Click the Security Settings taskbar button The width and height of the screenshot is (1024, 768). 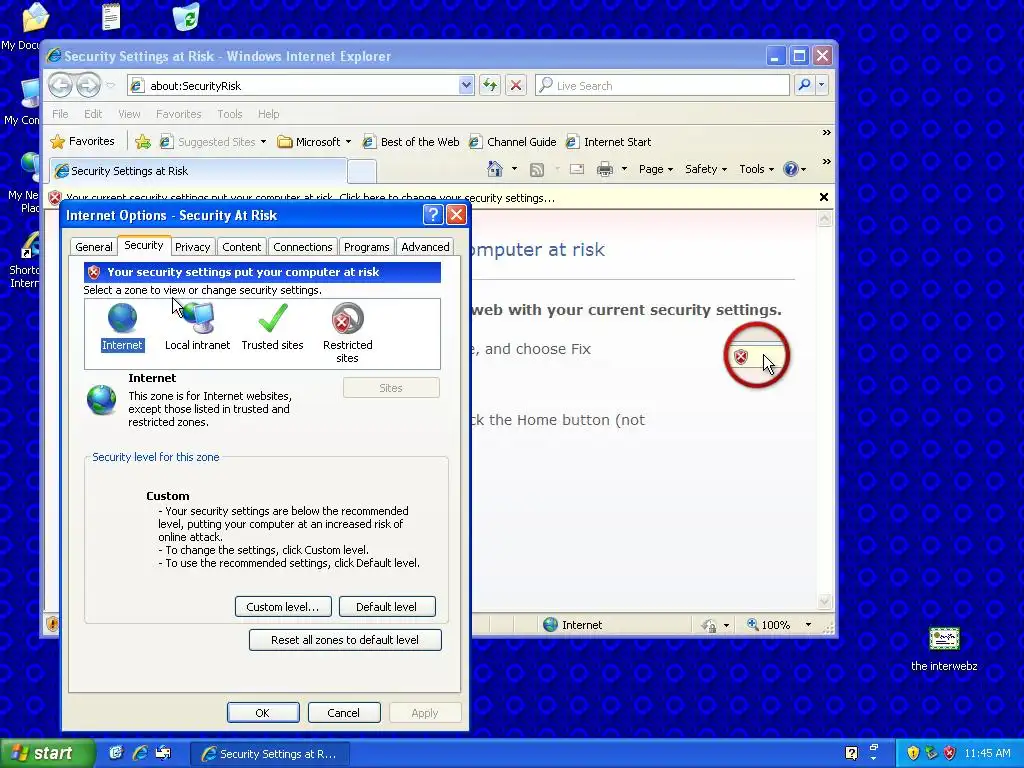pyautogui.click(x=270, y=754)
